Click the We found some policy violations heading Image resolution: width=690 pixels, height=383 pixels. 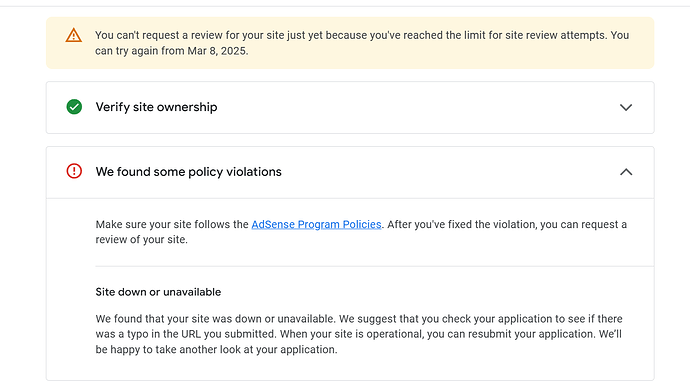pyautogui.click(x=188, y=172)
